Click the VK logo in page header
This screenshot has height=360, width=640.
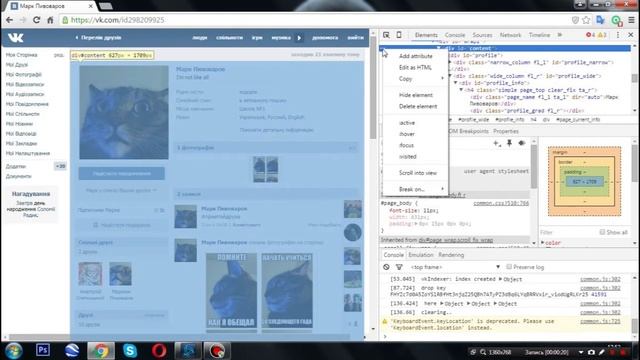16,38
